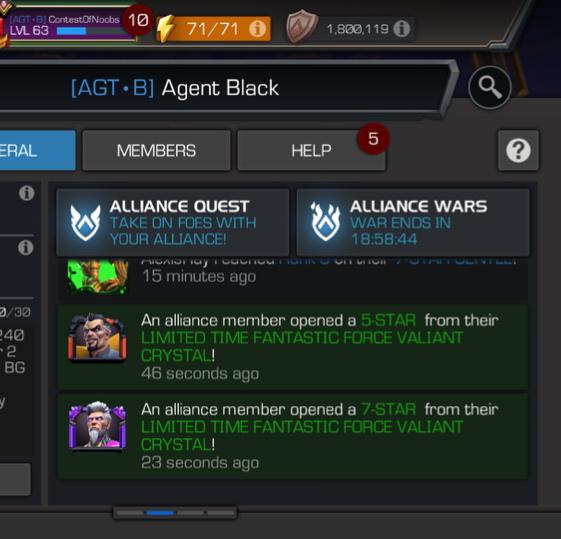Image resolution: width=561 pixels, height=539 pixels.
Task: Tap the energy info icon beside 71/71
Action: (x=257, y=29)
